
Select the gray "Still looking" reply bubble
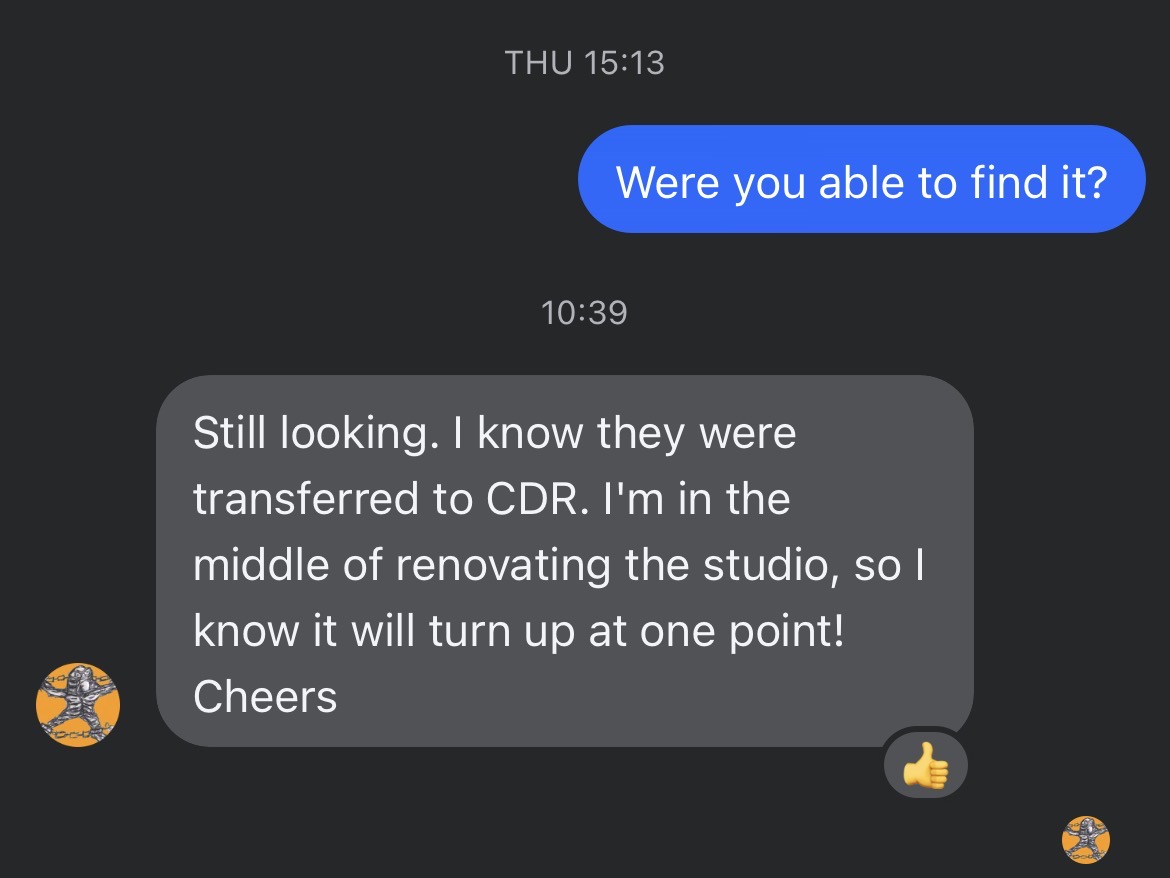(565, 561)
